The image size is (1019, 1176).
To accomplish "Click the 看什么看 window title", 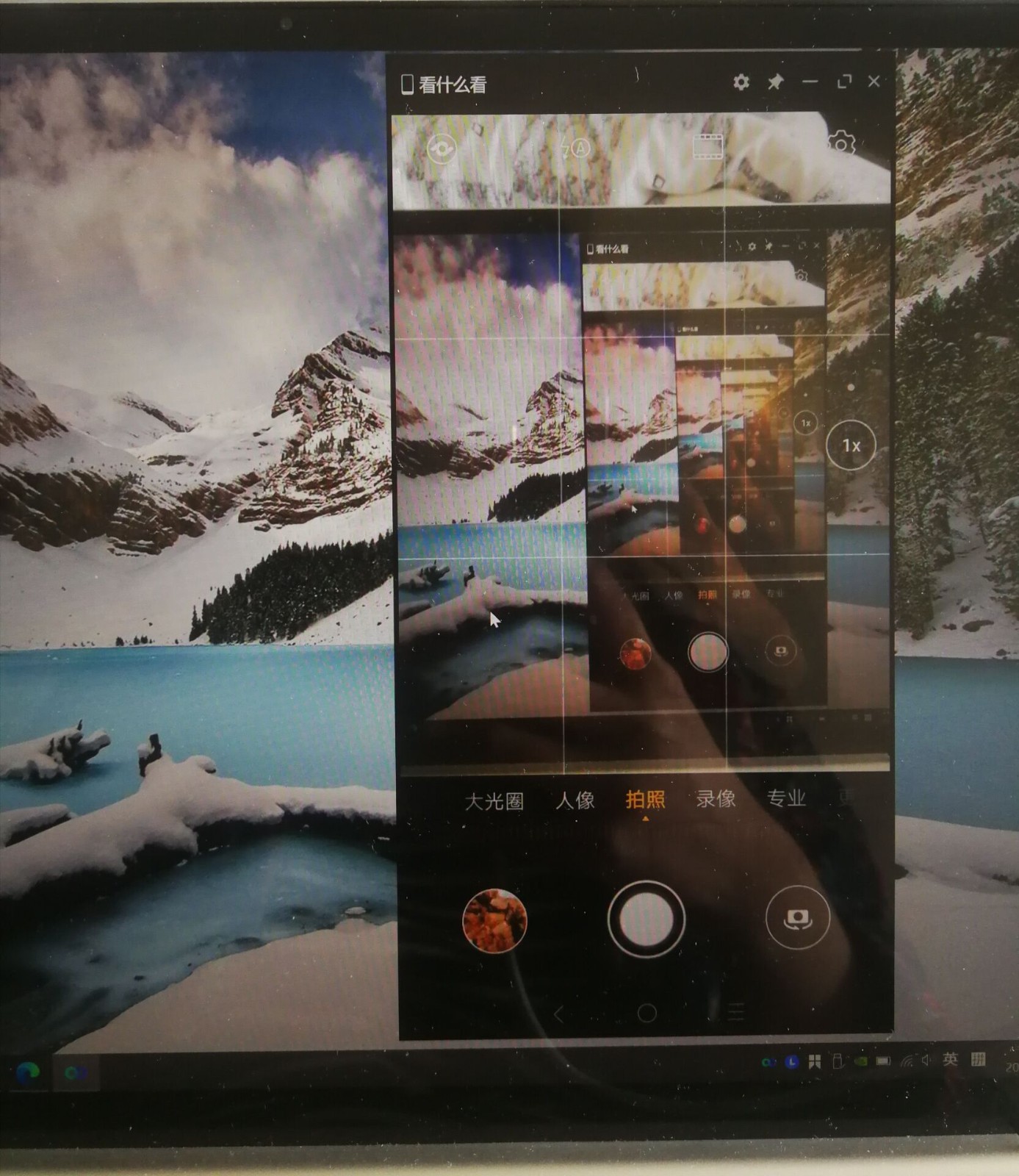I will click(453, 85).
